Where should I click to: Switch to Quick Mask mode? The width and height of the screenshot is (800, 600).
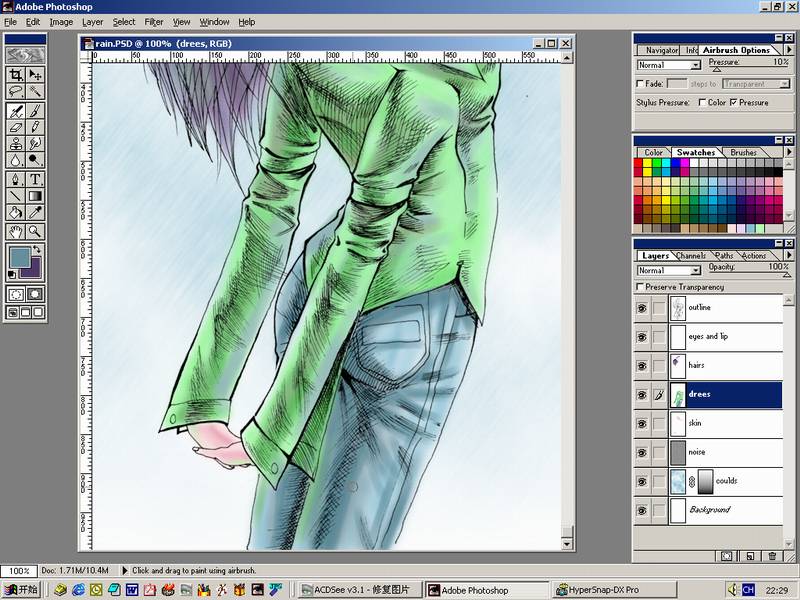(x=35, y=294)
